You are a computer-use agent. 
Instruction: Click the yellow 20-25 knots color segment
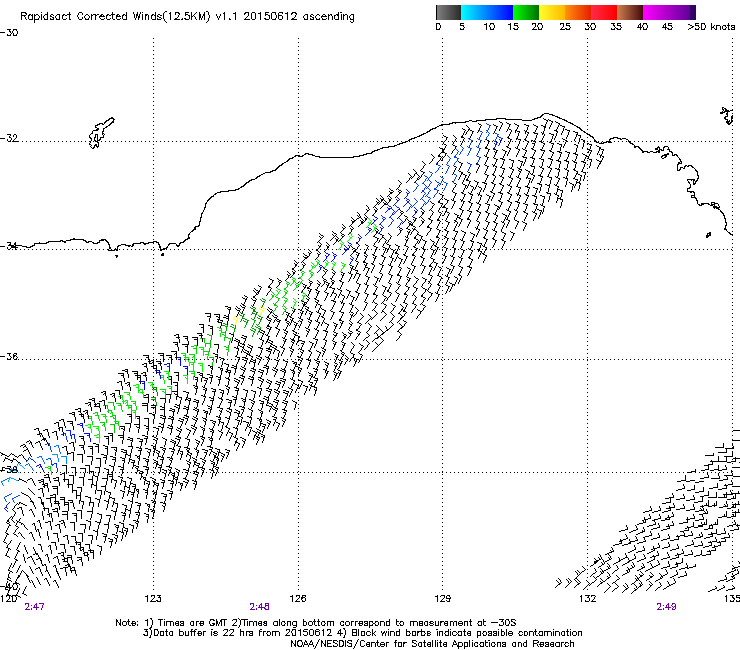[x=552, y=12]
